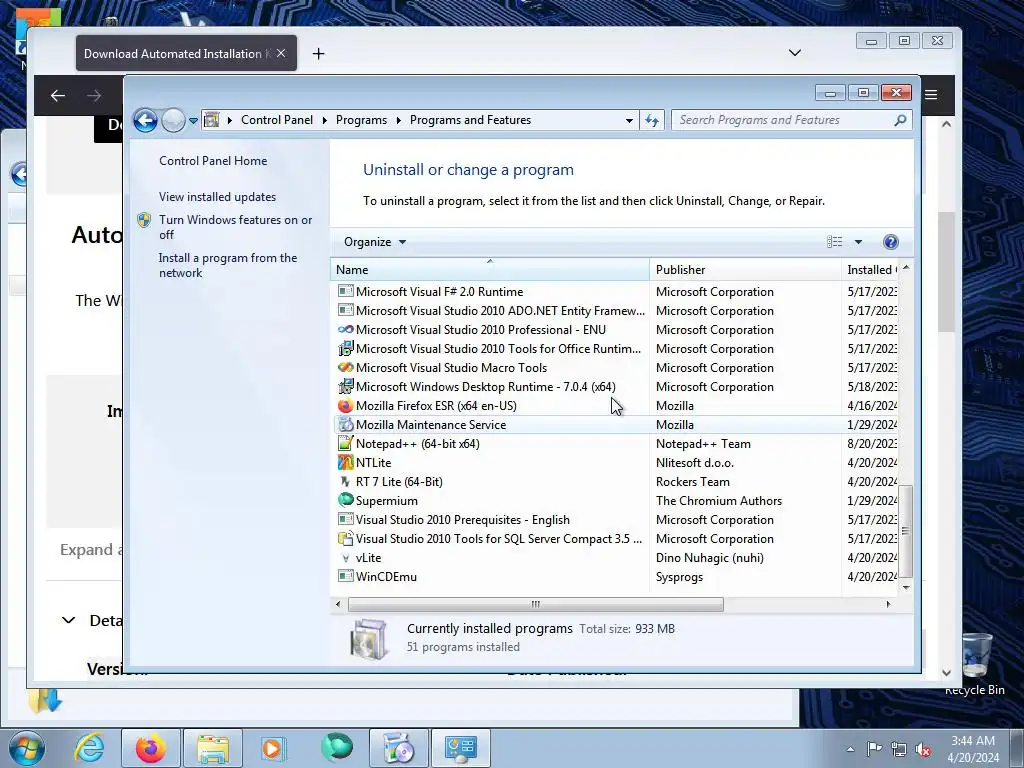The height and width of the screenshot is (768, 1024).
Task: Click the blue Help icon
Action: [890, 242]
